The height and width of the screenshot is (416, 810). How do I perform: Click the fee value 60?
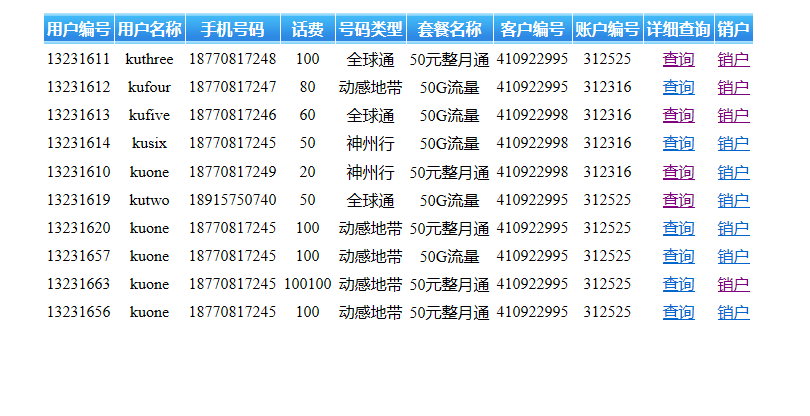tap(307, 115)
